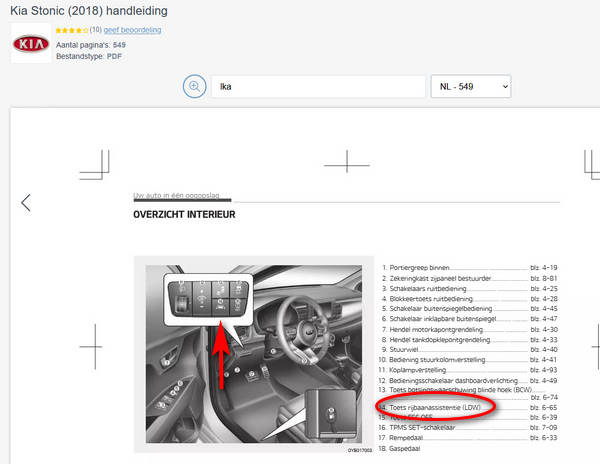Click the 'OVERZICHT INTERIEUR' heading
The width and height of the screenshot is (600, 464).
184,214
